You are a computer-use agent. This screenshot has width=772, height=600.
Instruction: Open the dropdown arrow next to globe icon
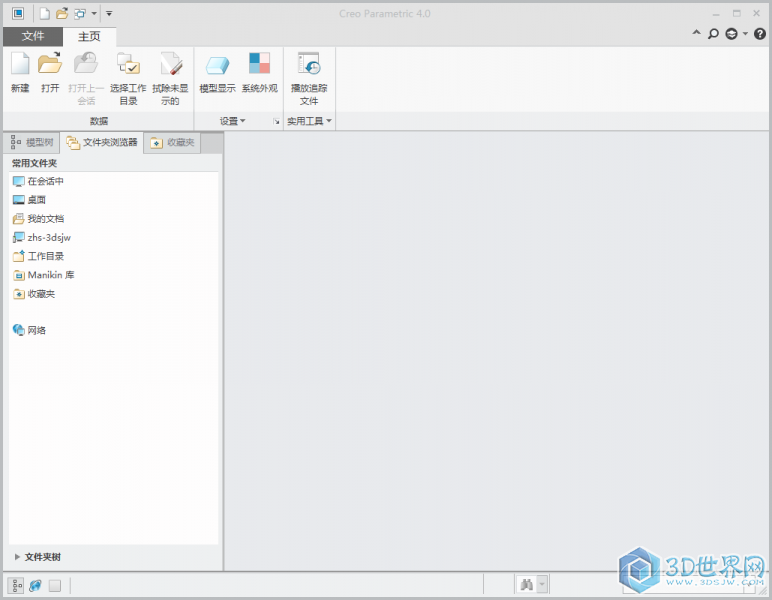click(x=745, y=33)
